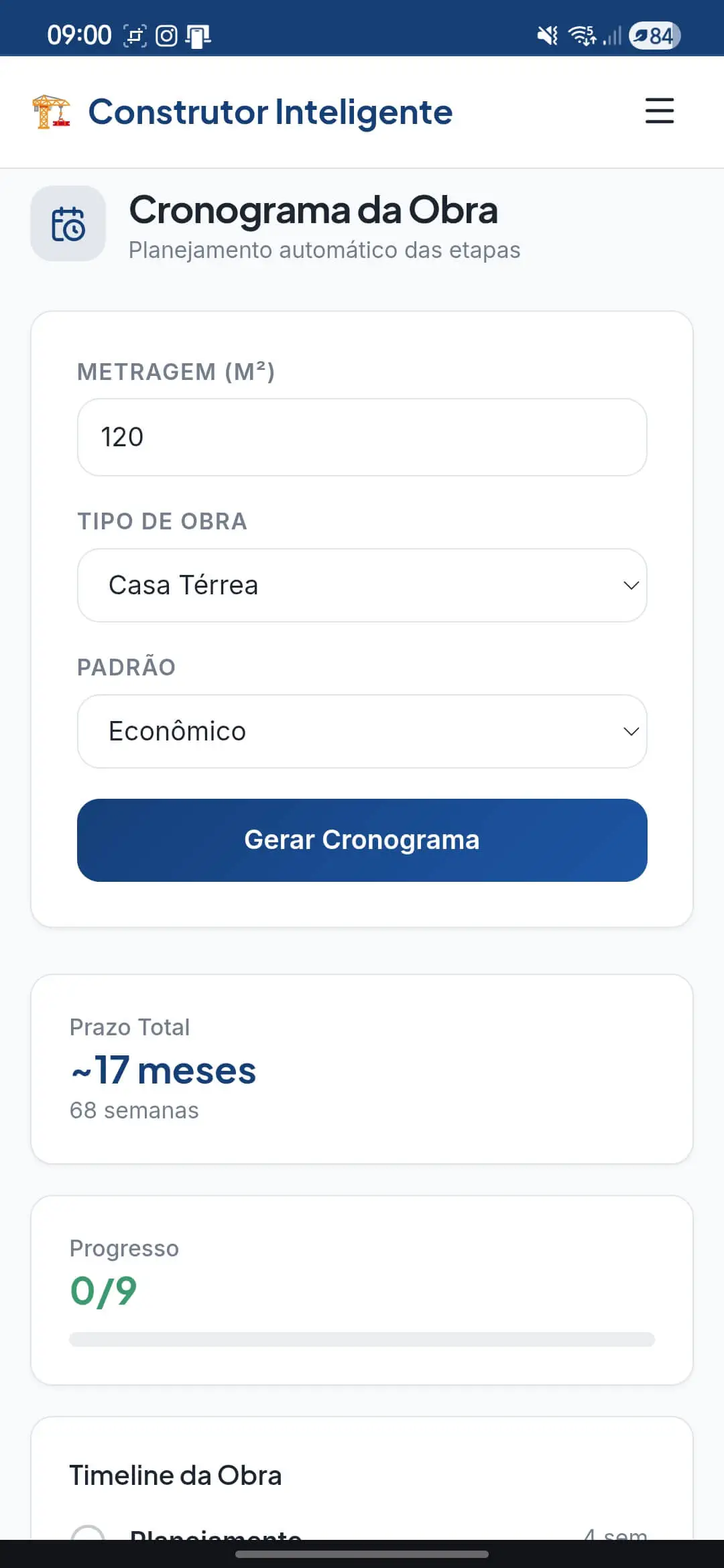Tap the battery level indicator
724x1568 pixels.
(x=654, y=36)
